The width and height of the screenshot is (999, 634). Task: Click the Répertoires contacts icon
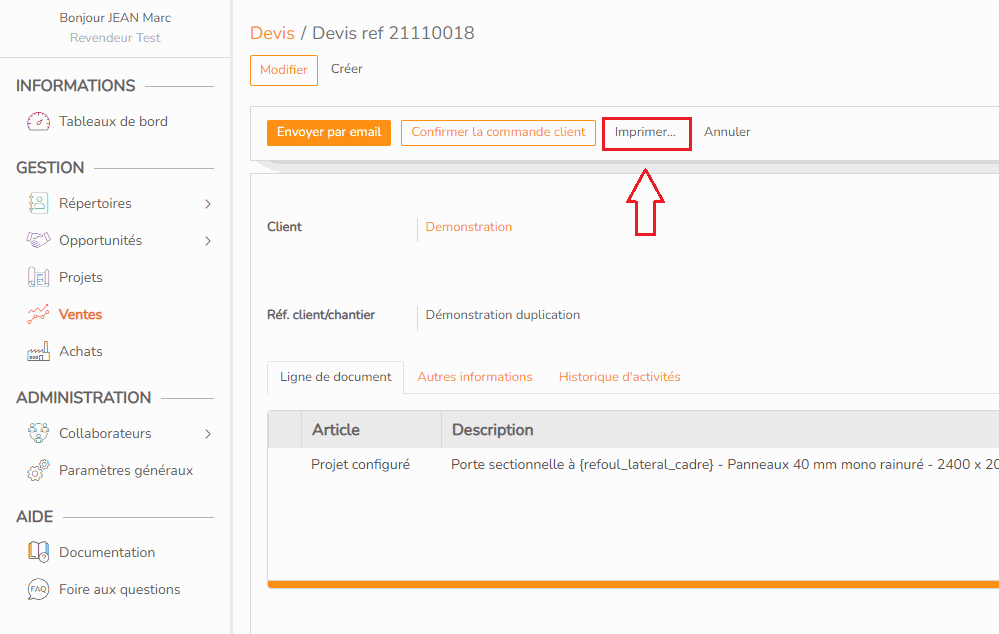[38, 203]
